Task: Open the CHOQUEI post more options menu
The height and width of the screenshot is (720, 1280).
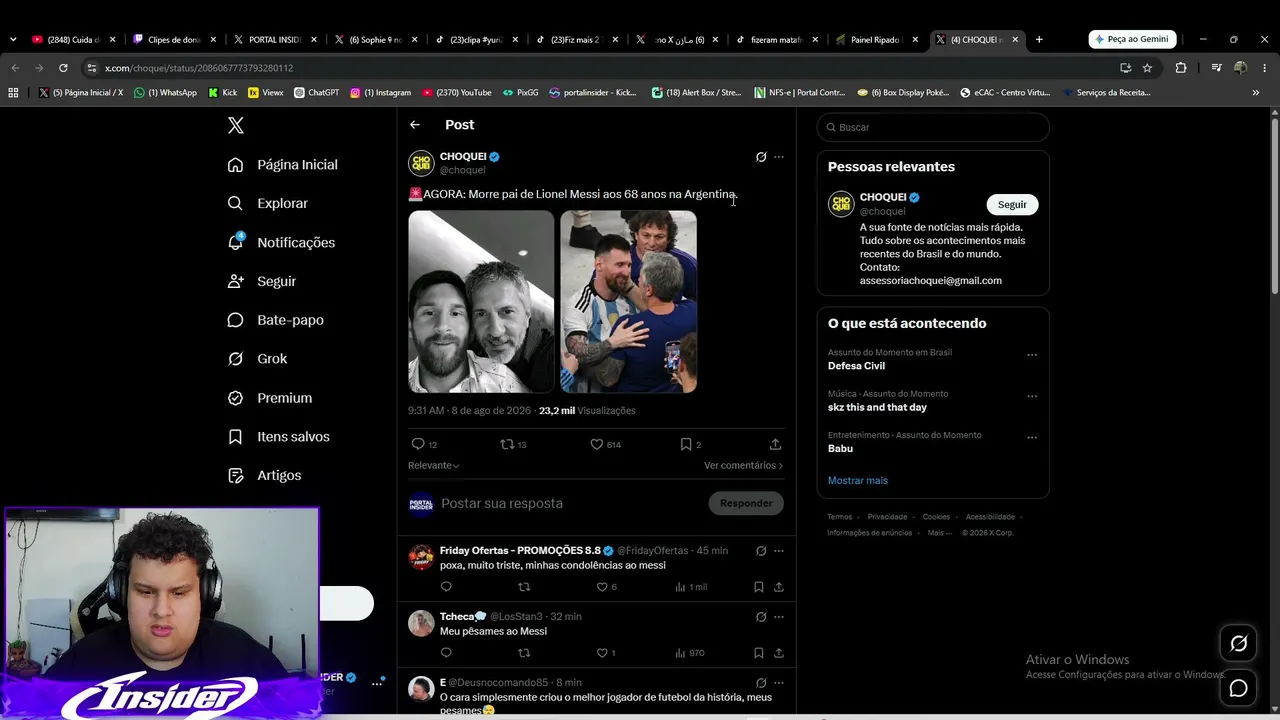Action: 779,157
